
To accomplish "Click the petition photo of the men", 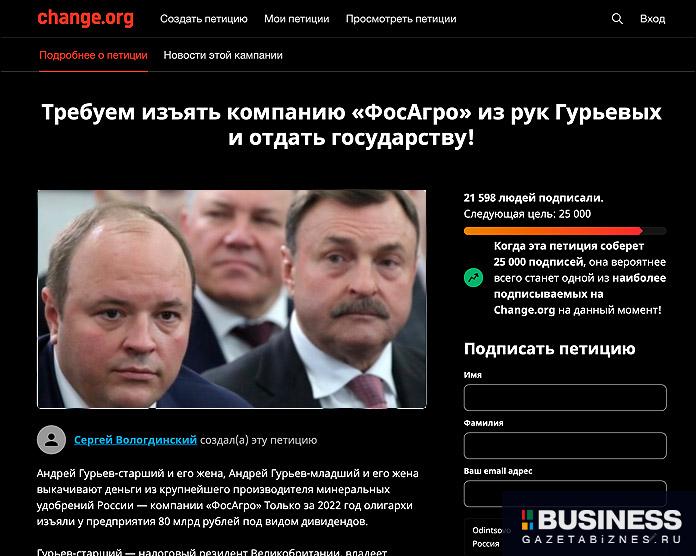I will click(232, 299).
